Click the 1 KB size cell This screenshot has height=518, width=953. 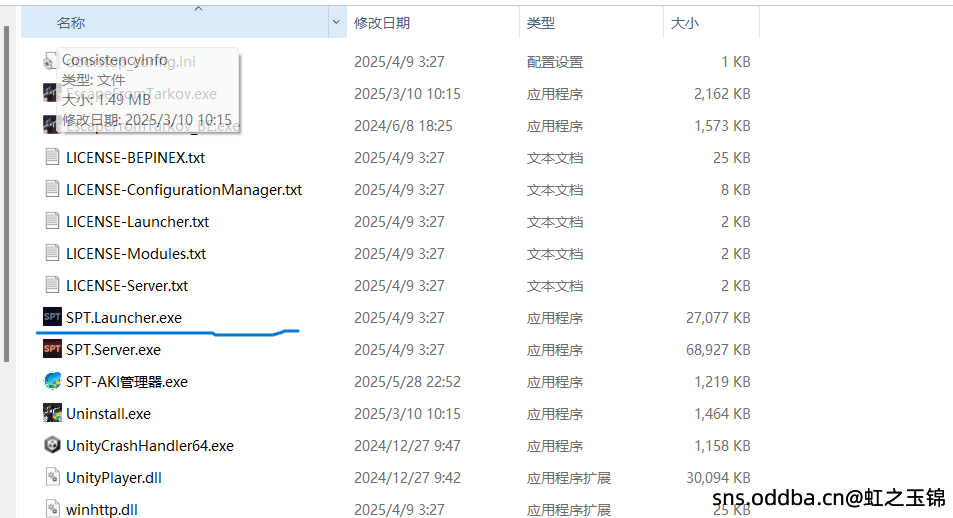736,62
